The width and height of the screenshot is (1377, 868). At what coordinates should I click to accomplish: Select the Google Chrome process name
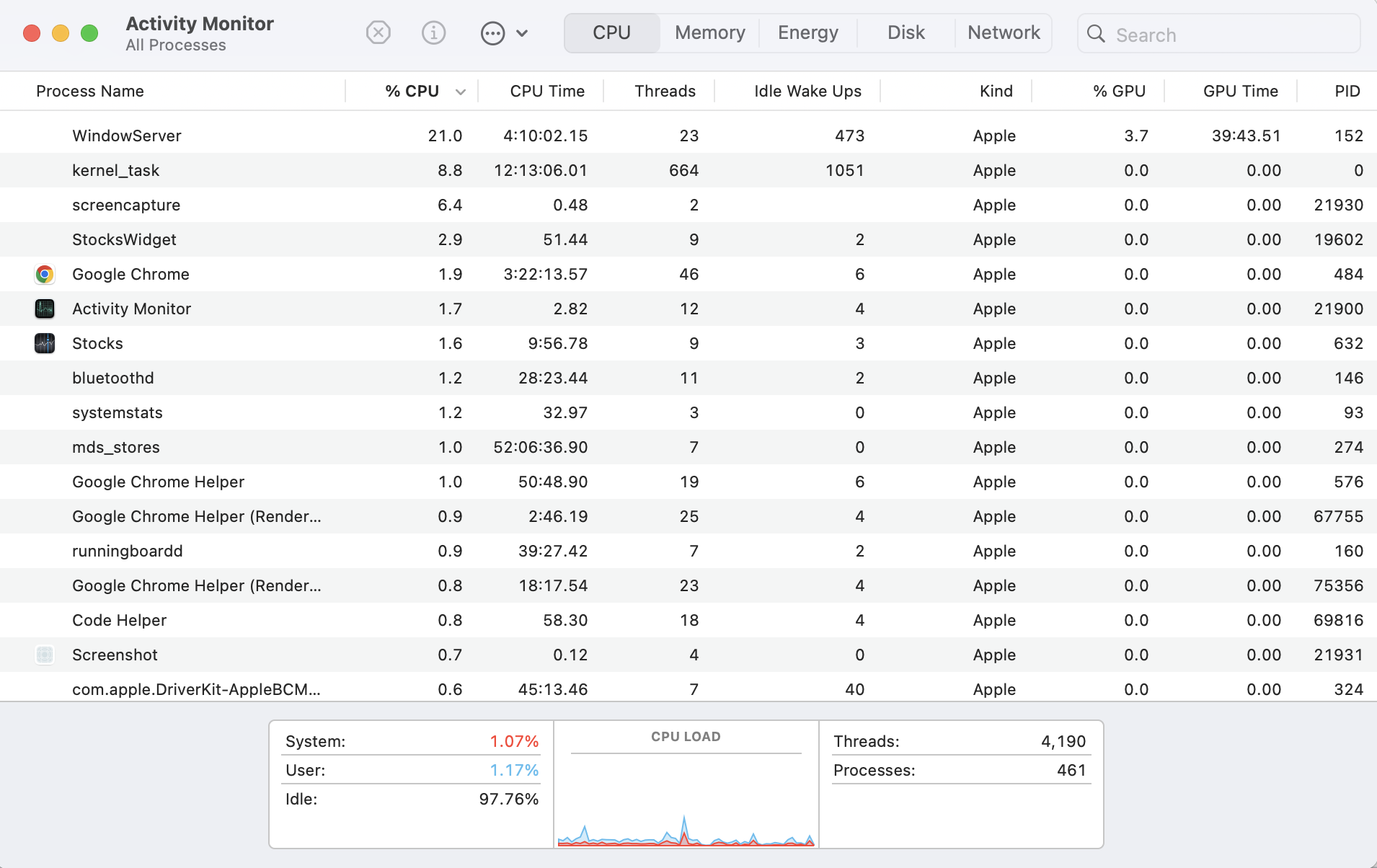click(130, 274)
